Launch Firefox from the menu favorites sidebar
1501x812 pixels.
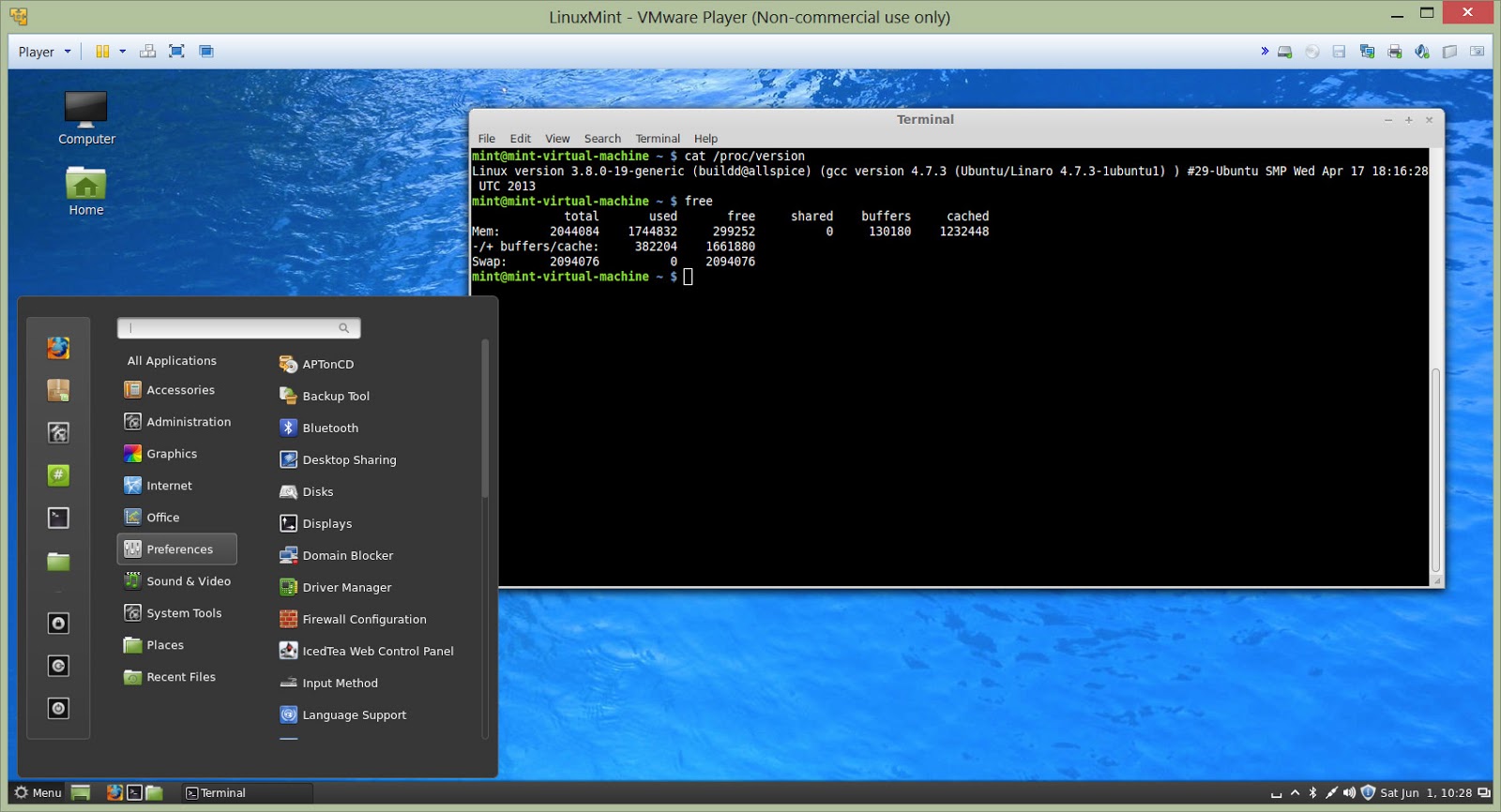coord(58,348)
